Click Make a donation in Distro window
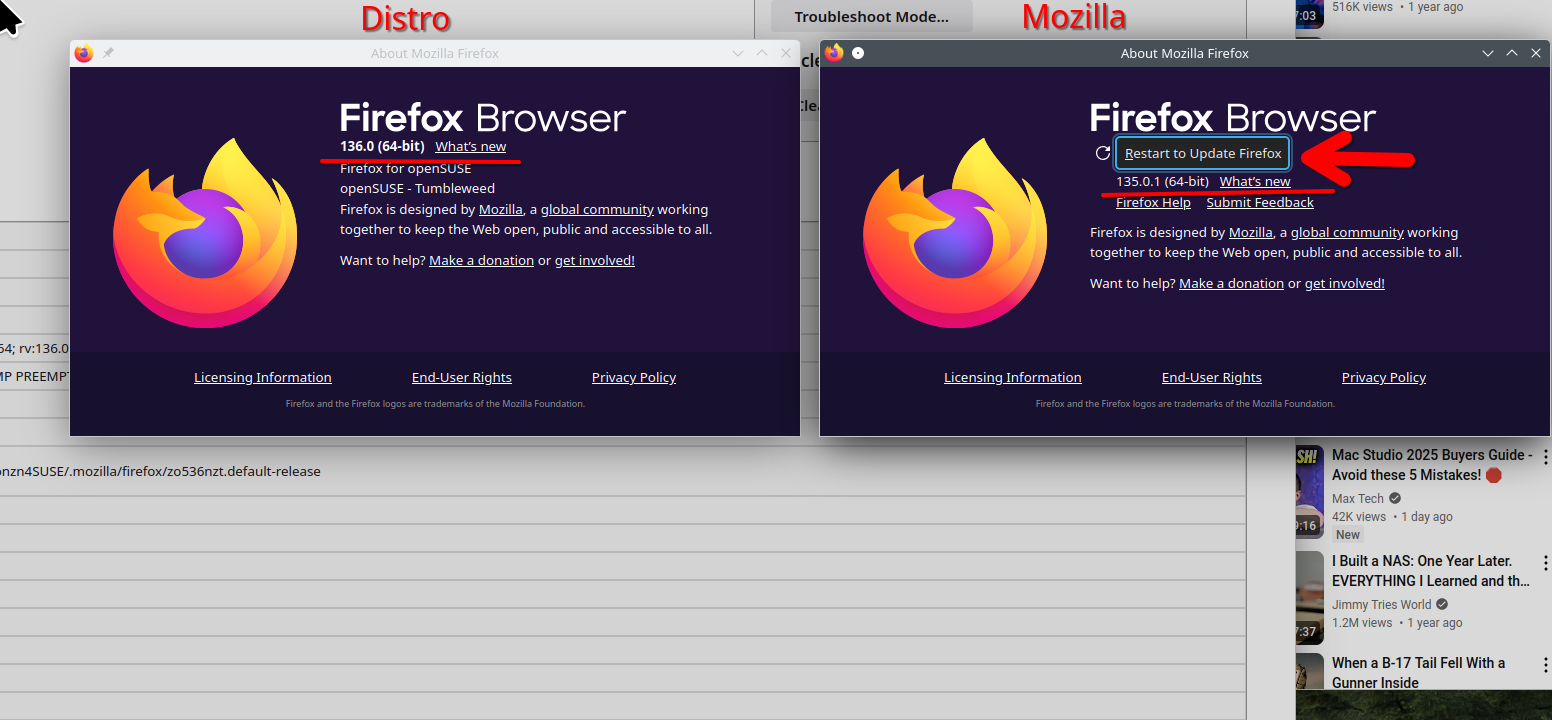 482,261
